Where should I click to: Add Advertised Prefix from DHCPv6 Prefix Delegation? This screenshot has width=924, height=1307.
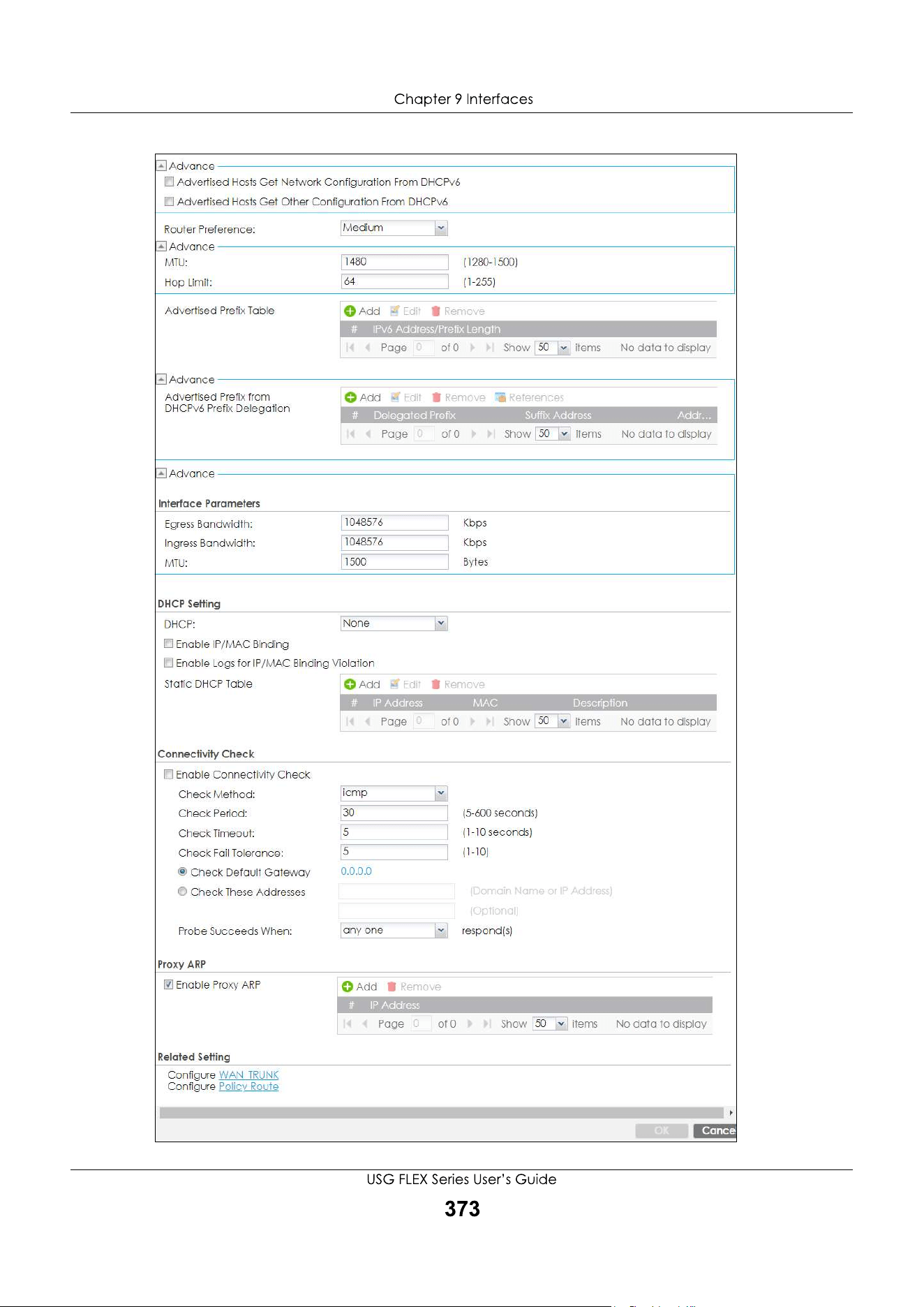pos(362,397)
